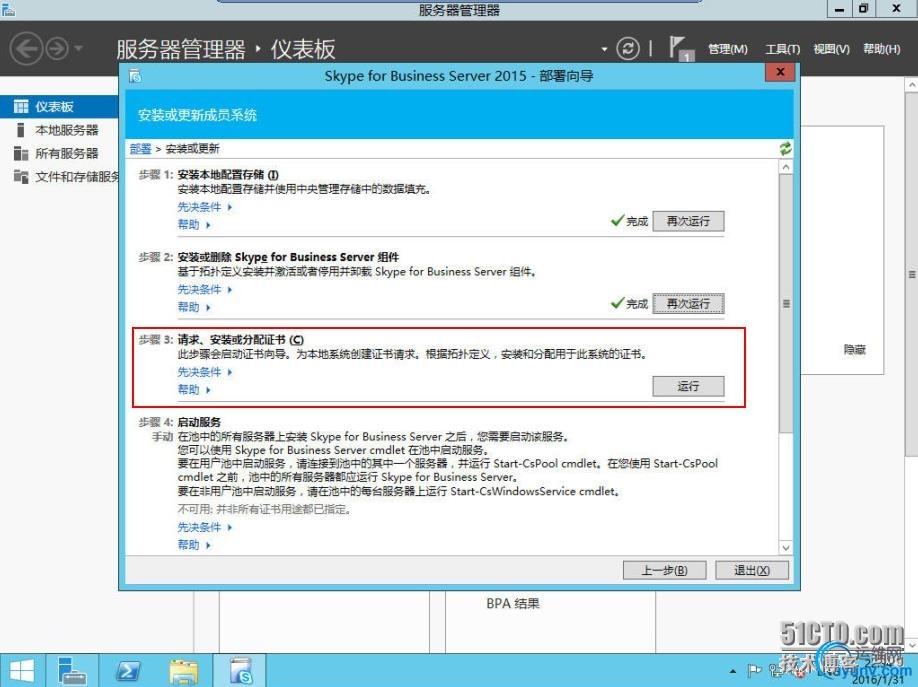Expand 帮助 under step 1
The height and width of the screenshot is (687, 918).
[194, 224]
